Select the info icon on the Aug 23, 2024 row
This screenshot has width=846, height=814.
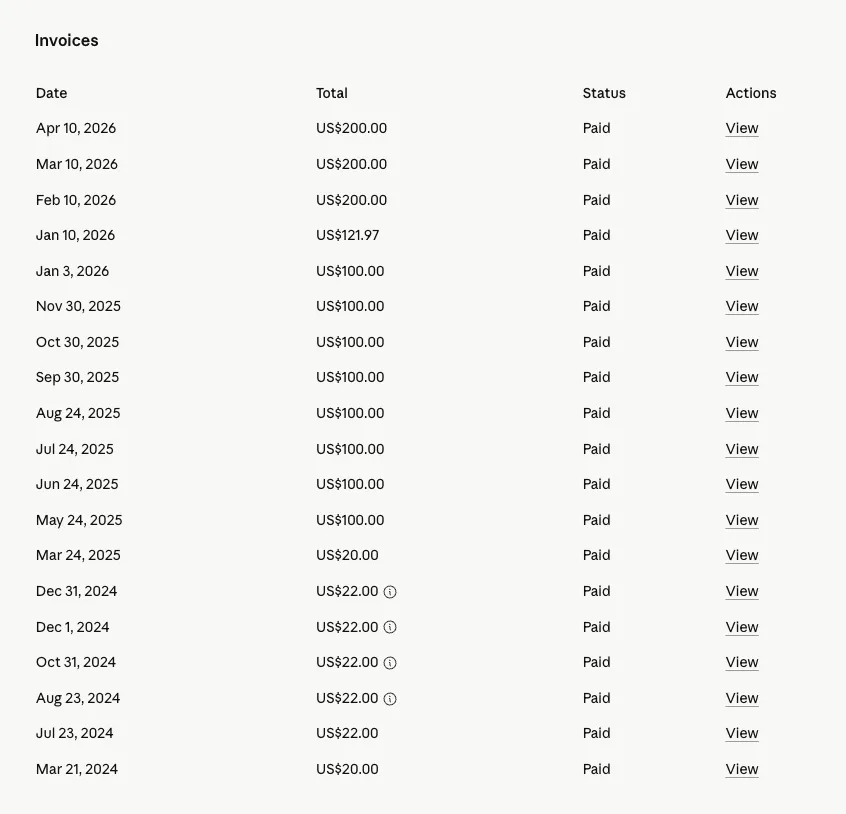coord(390,698)
